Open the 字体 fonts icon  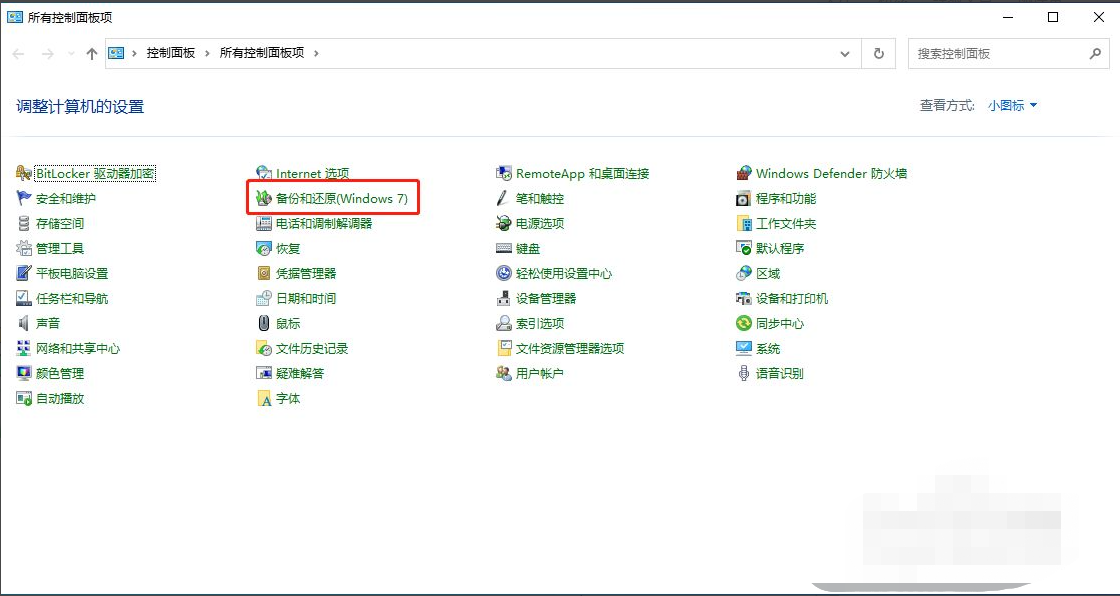(264, 399)
